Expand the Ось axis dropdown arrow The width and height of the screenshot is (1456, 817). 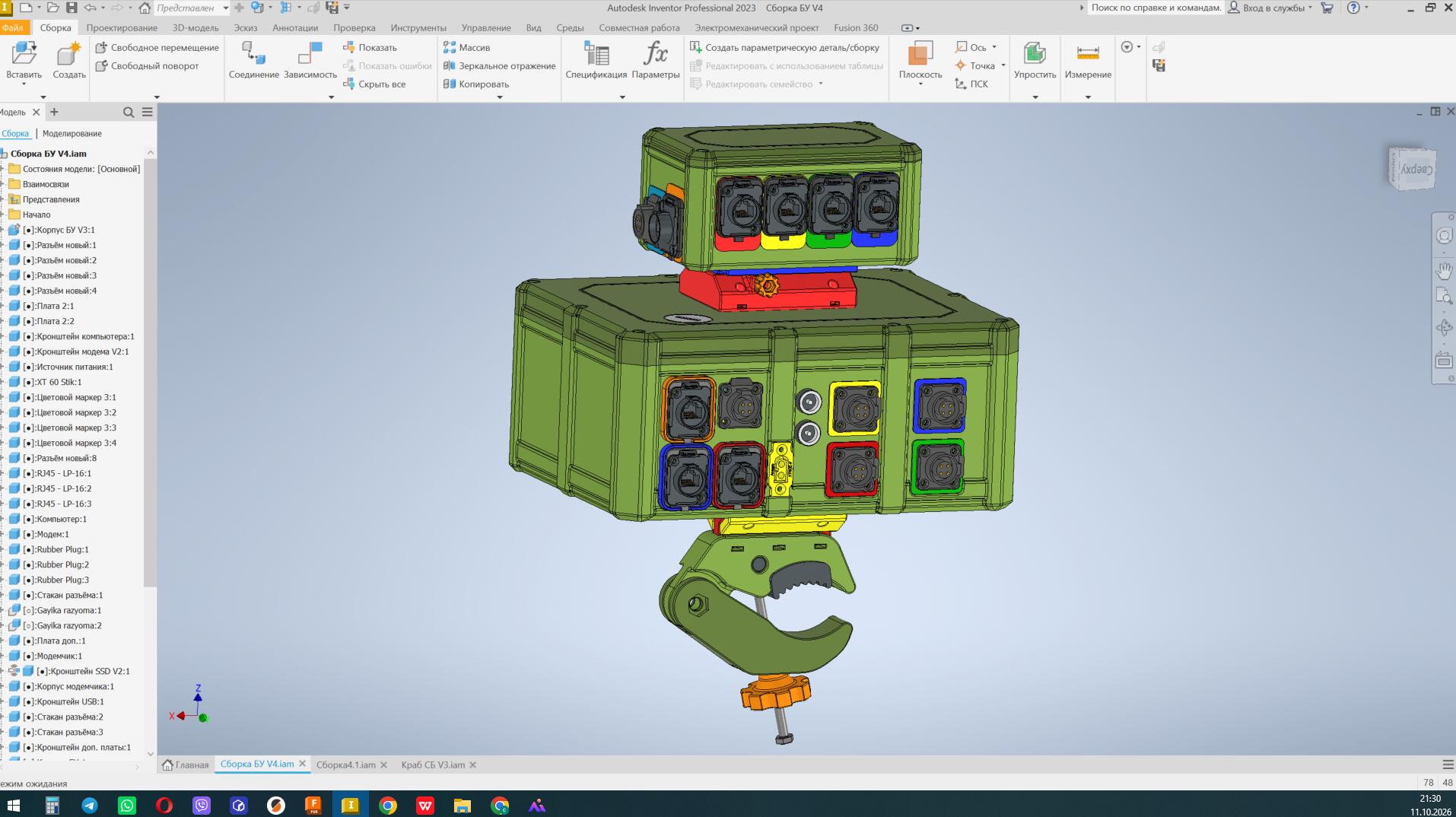pyautogui.click(x=994, y=47)
